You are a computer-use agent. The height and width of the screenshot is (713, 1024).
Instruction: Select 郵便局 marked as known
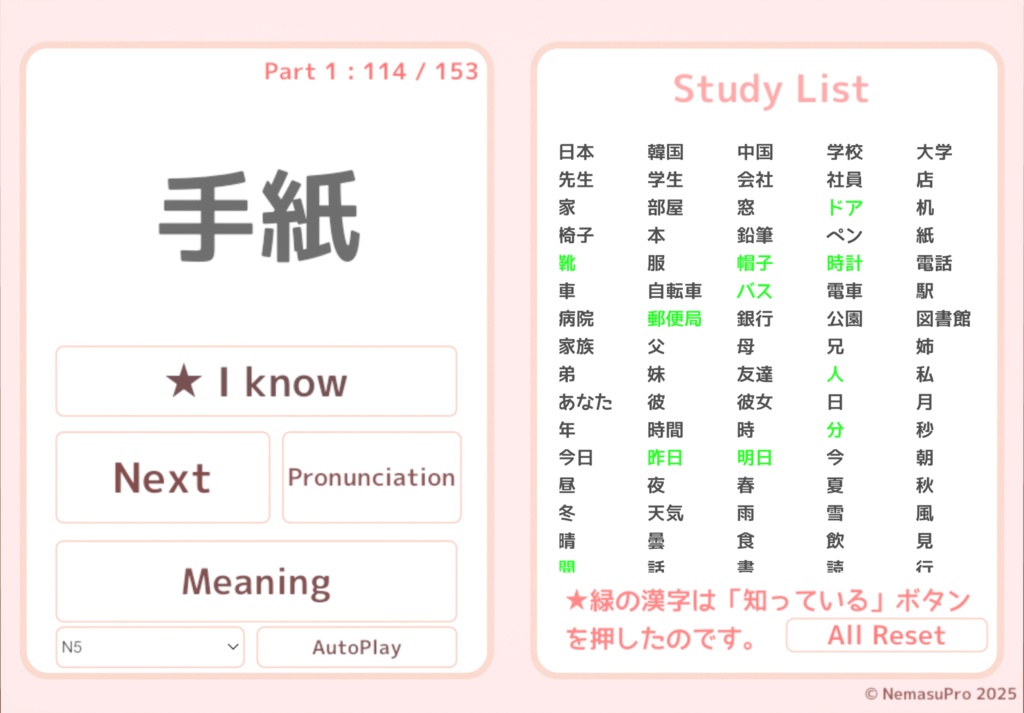point(675,319)
